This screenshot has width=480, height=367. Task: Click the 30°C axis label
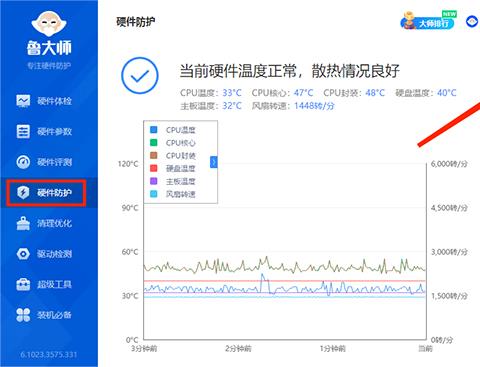click(x=130, y=296)
